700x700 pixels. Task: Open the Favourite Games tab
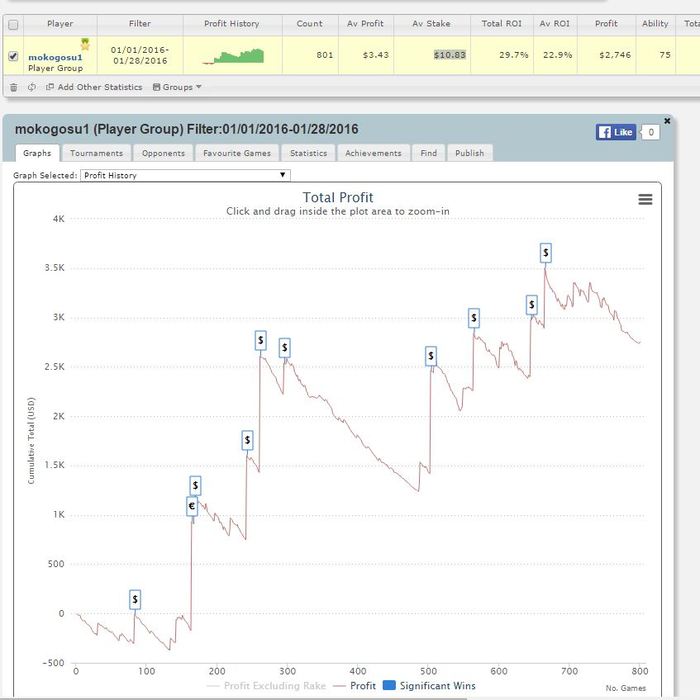237,153
